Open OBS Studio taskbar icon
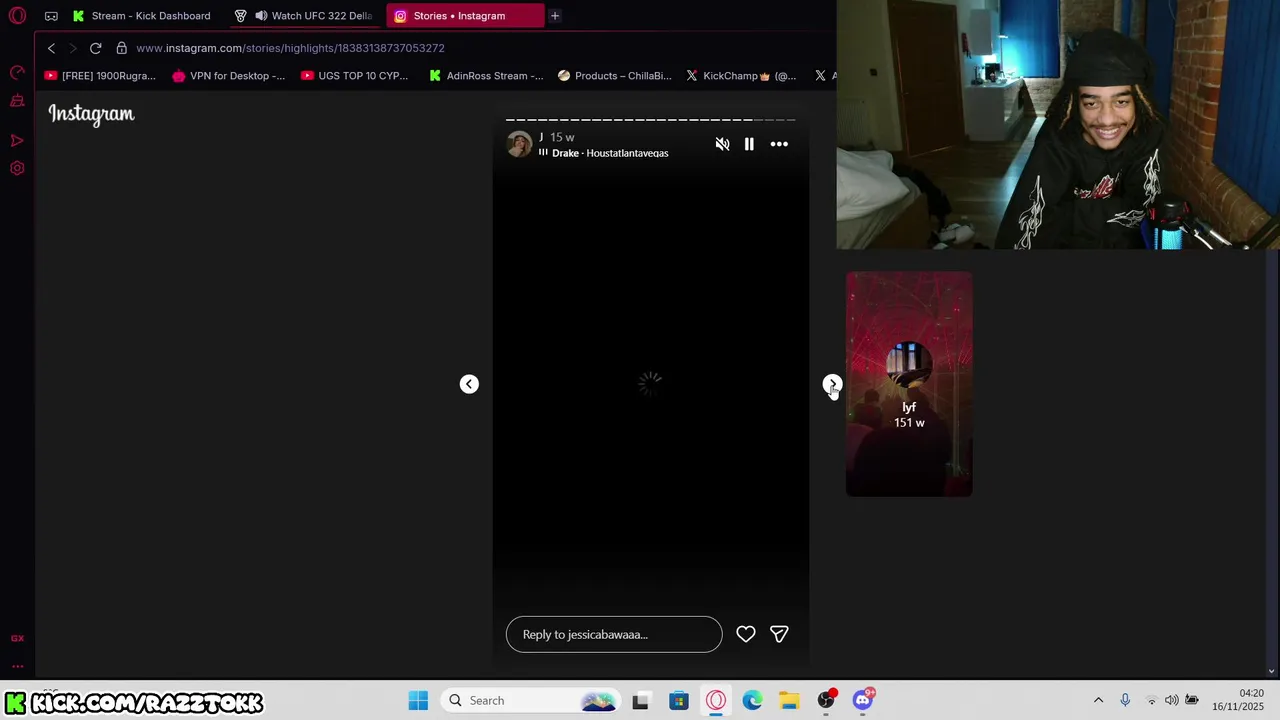 [826, 700]
